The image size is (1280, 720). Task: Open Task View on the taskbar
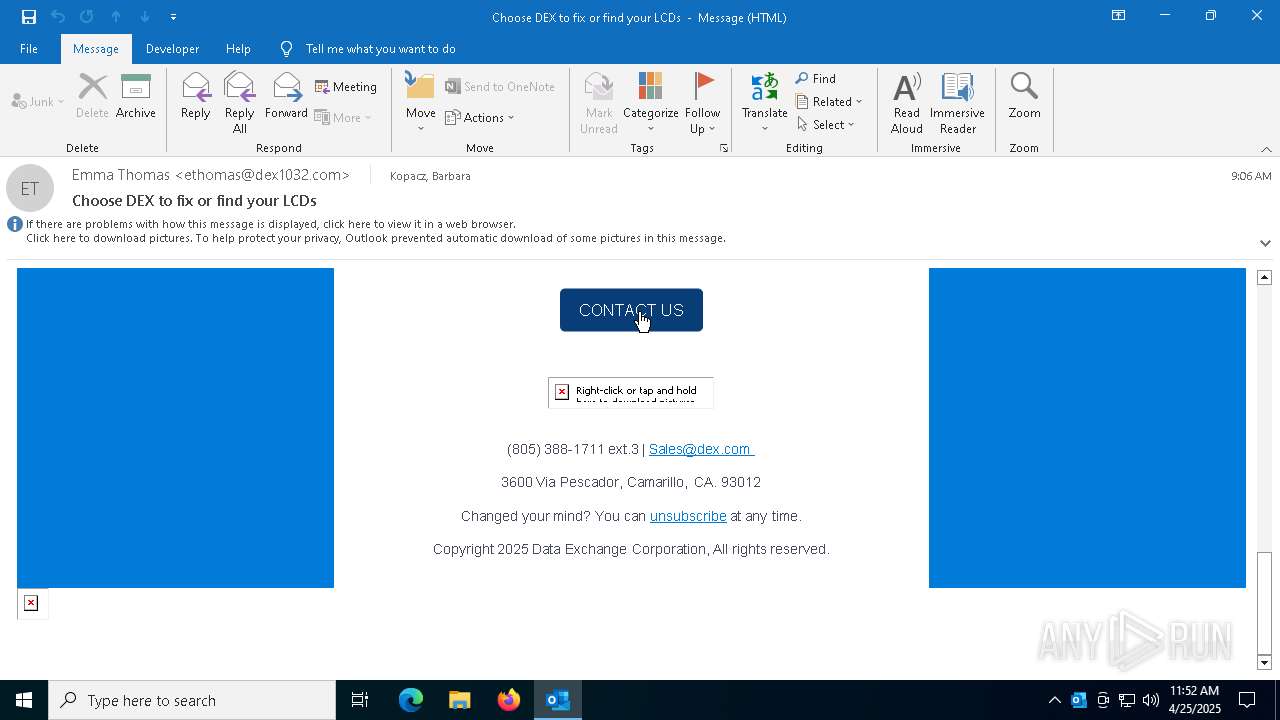point(360,700)
